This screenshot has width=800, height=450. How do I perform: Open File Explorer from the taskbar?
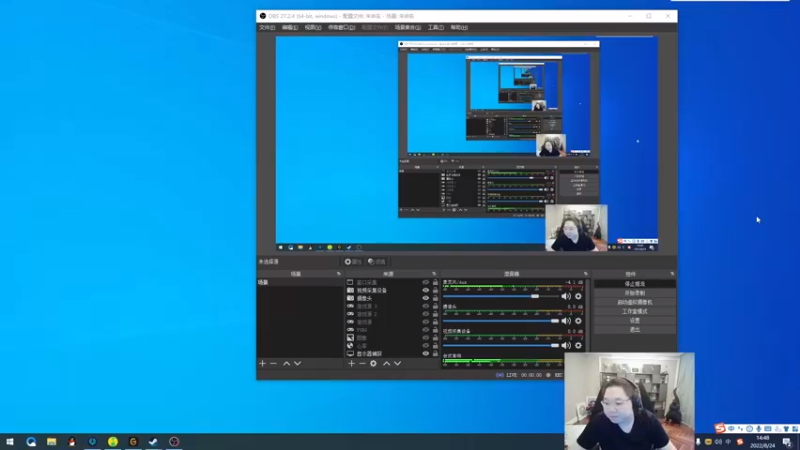click(52, 442)
